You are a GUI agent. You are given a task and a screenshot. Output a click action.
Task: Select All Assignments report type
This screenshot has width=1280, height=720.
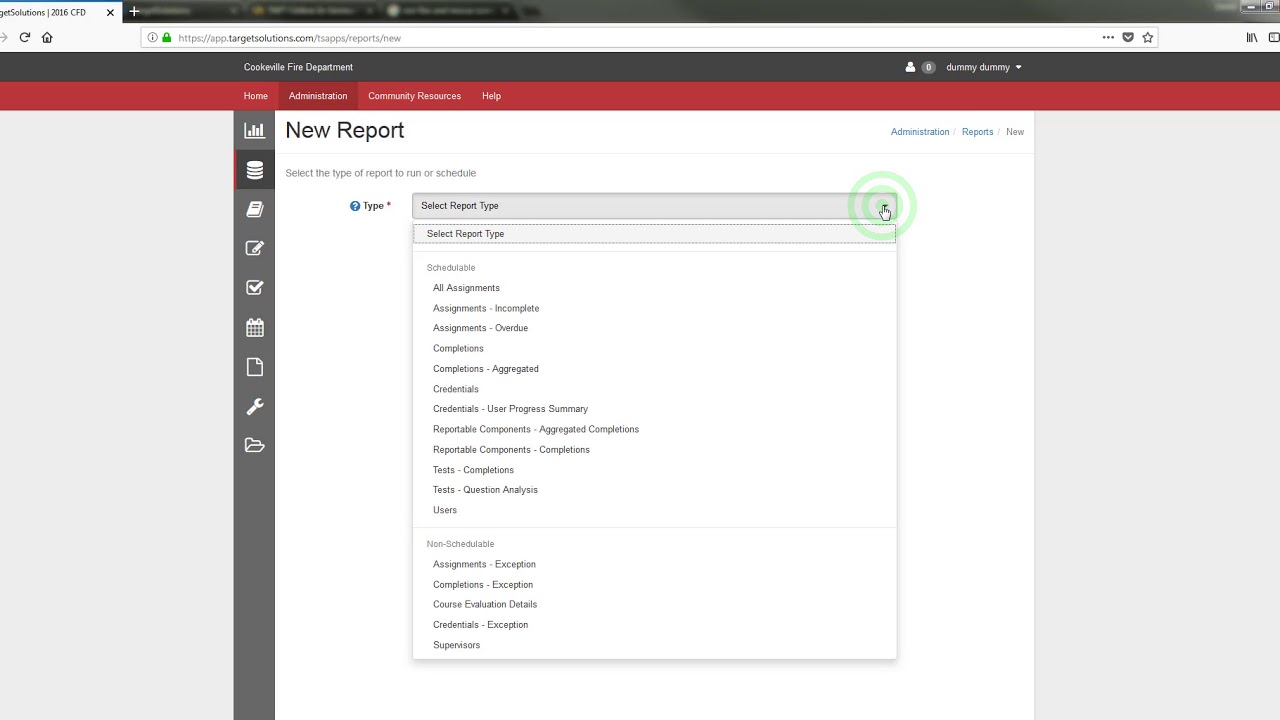click(x=655, y=288)
